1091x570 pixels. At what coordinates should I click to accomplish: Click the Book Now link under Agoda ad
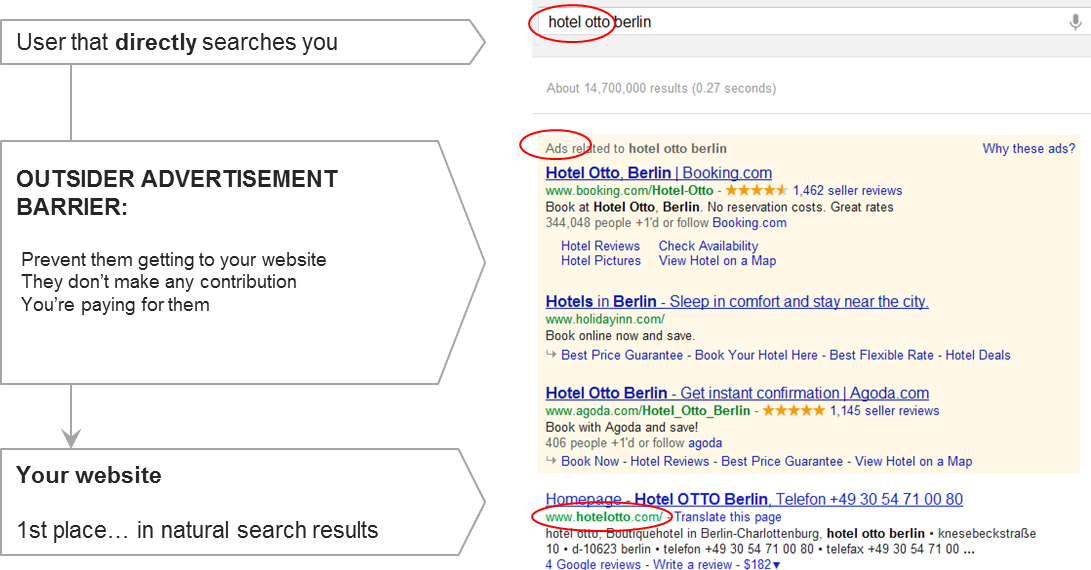(590, 461)
